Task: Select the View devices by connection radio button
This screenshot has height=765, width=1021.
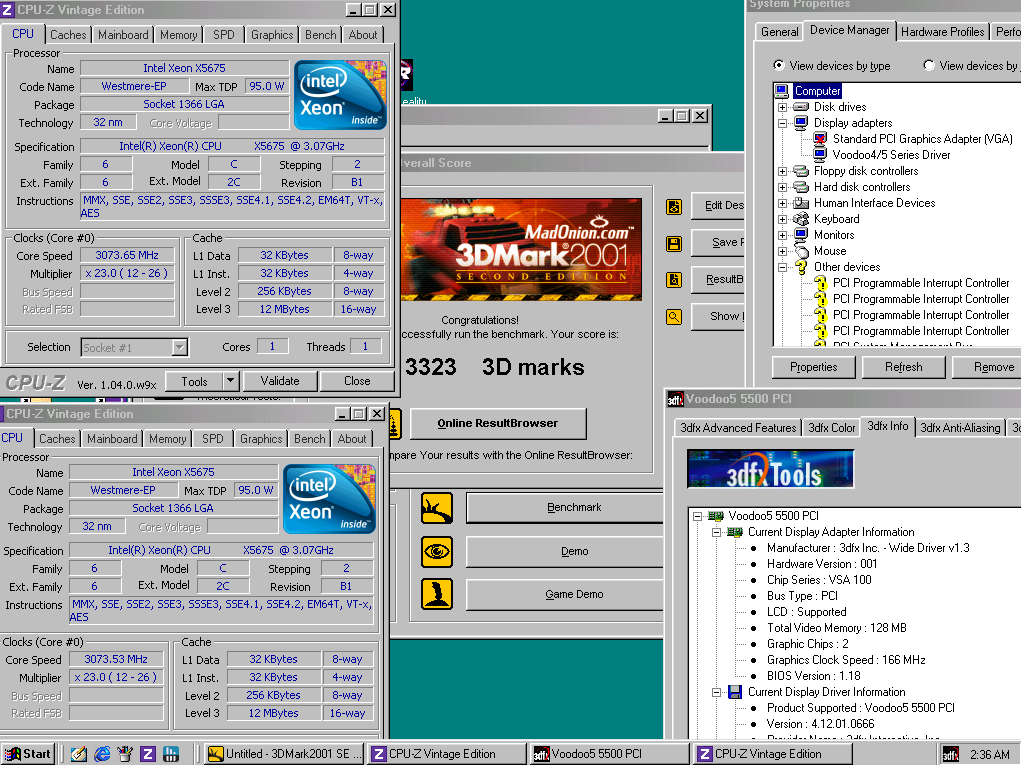Action: point(929,65)
